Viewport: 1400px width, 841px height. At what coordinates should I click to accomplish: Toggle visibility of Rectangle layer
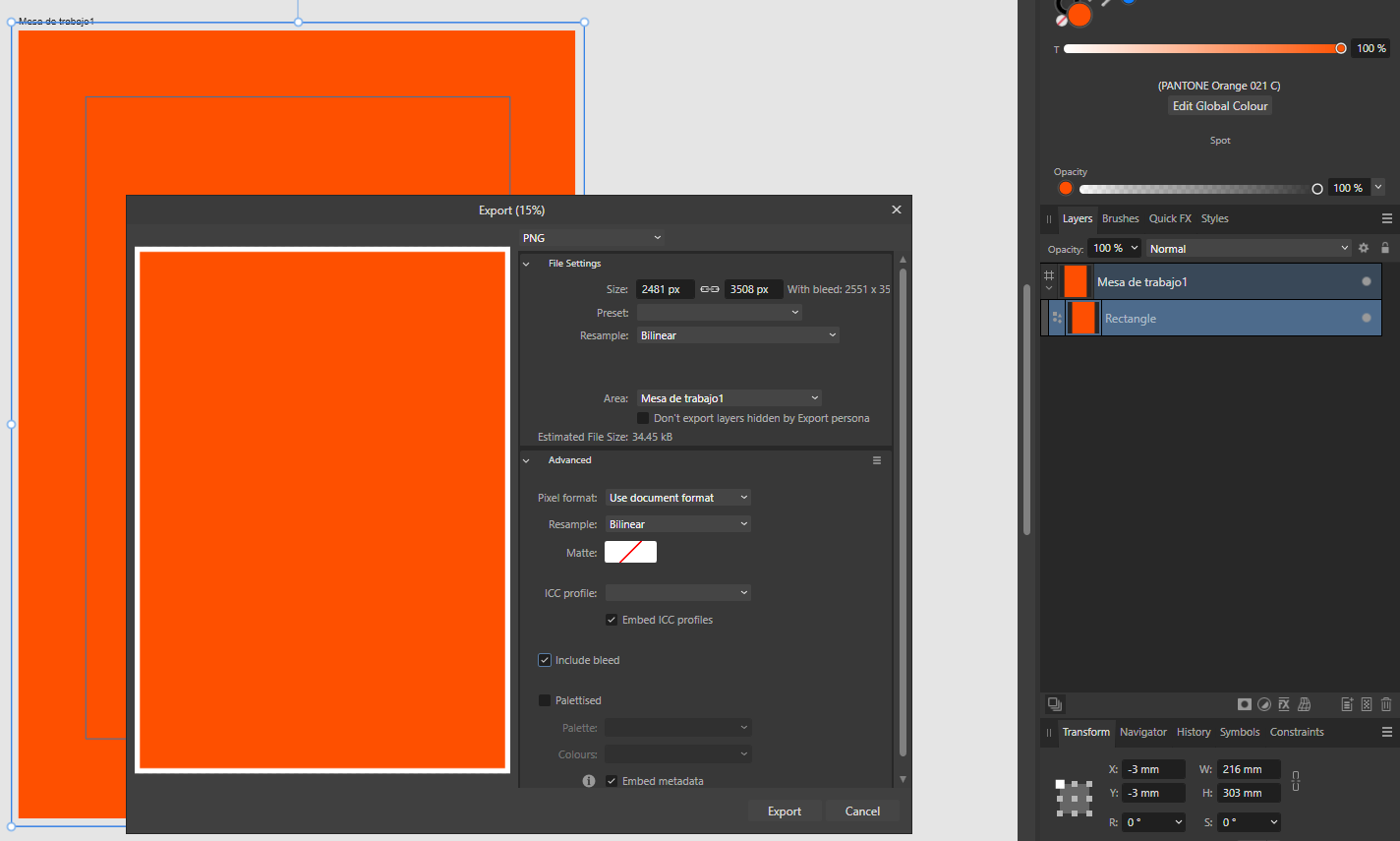[x=1367, y=318]
